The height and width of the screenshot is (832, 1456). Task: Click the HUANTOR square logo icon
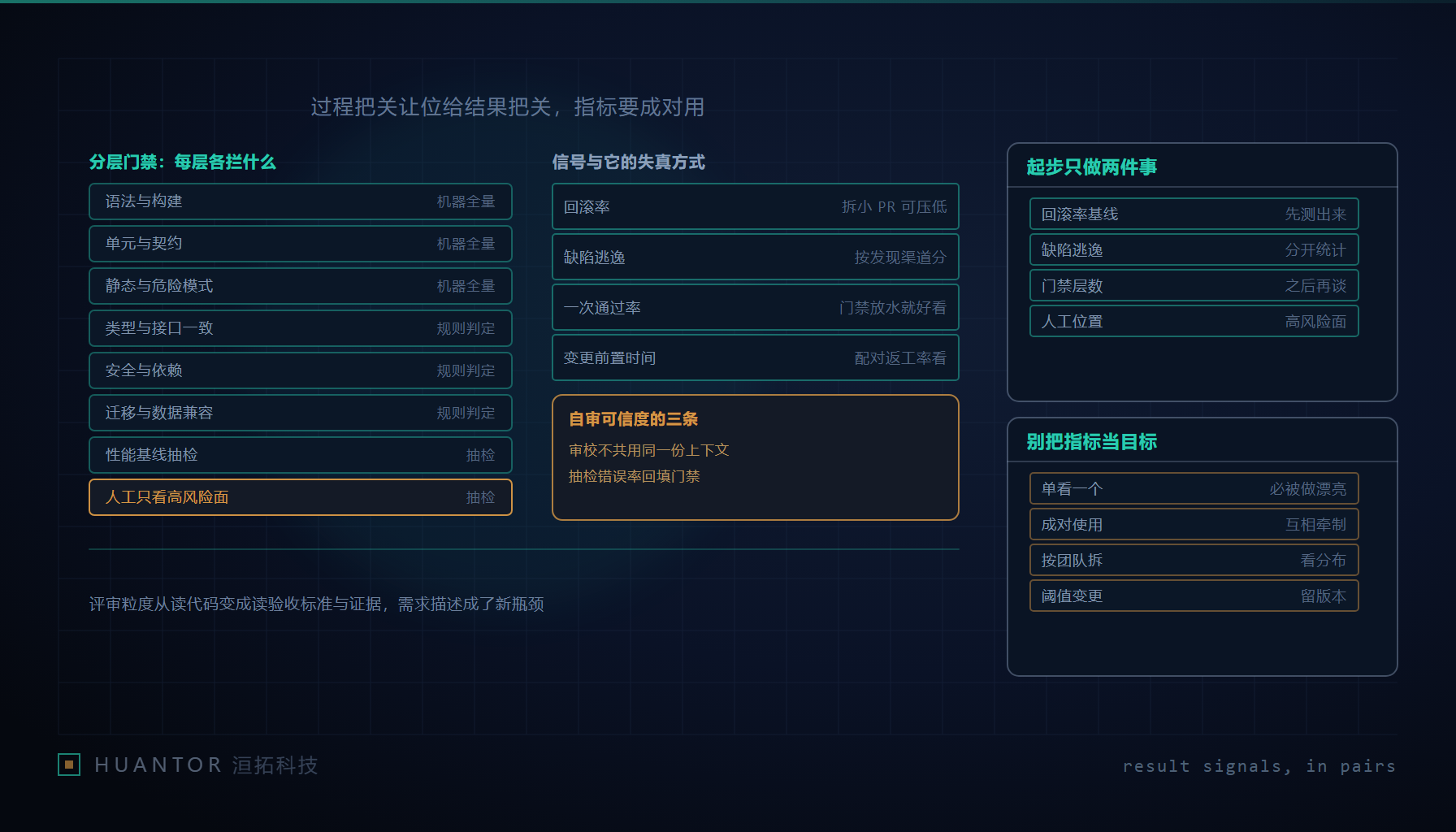click(x=69, y=765)
